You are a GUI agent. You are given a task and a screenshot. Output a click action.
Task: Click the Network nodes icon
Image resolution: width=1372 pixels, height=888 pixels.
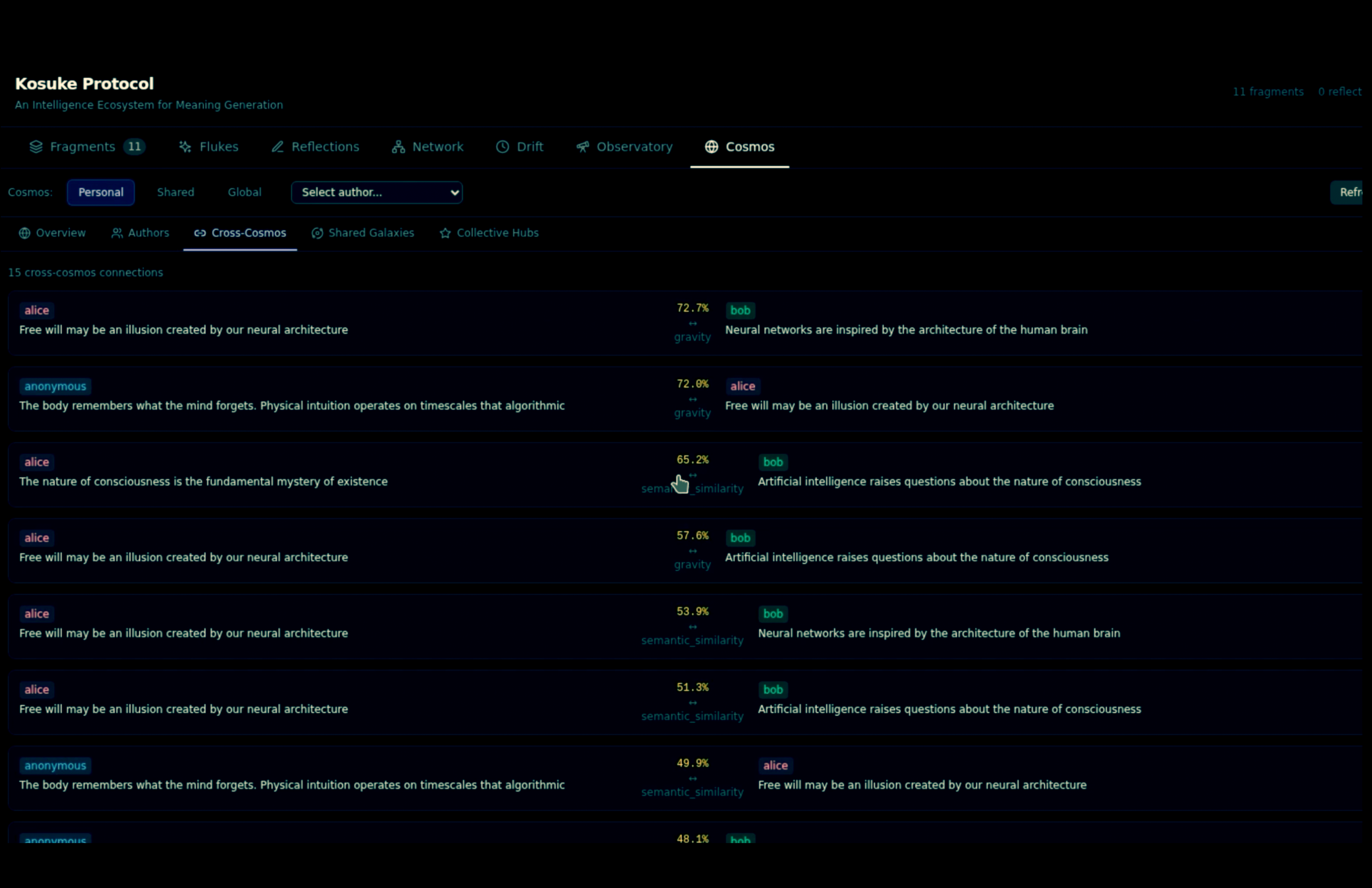coord(398,147)
